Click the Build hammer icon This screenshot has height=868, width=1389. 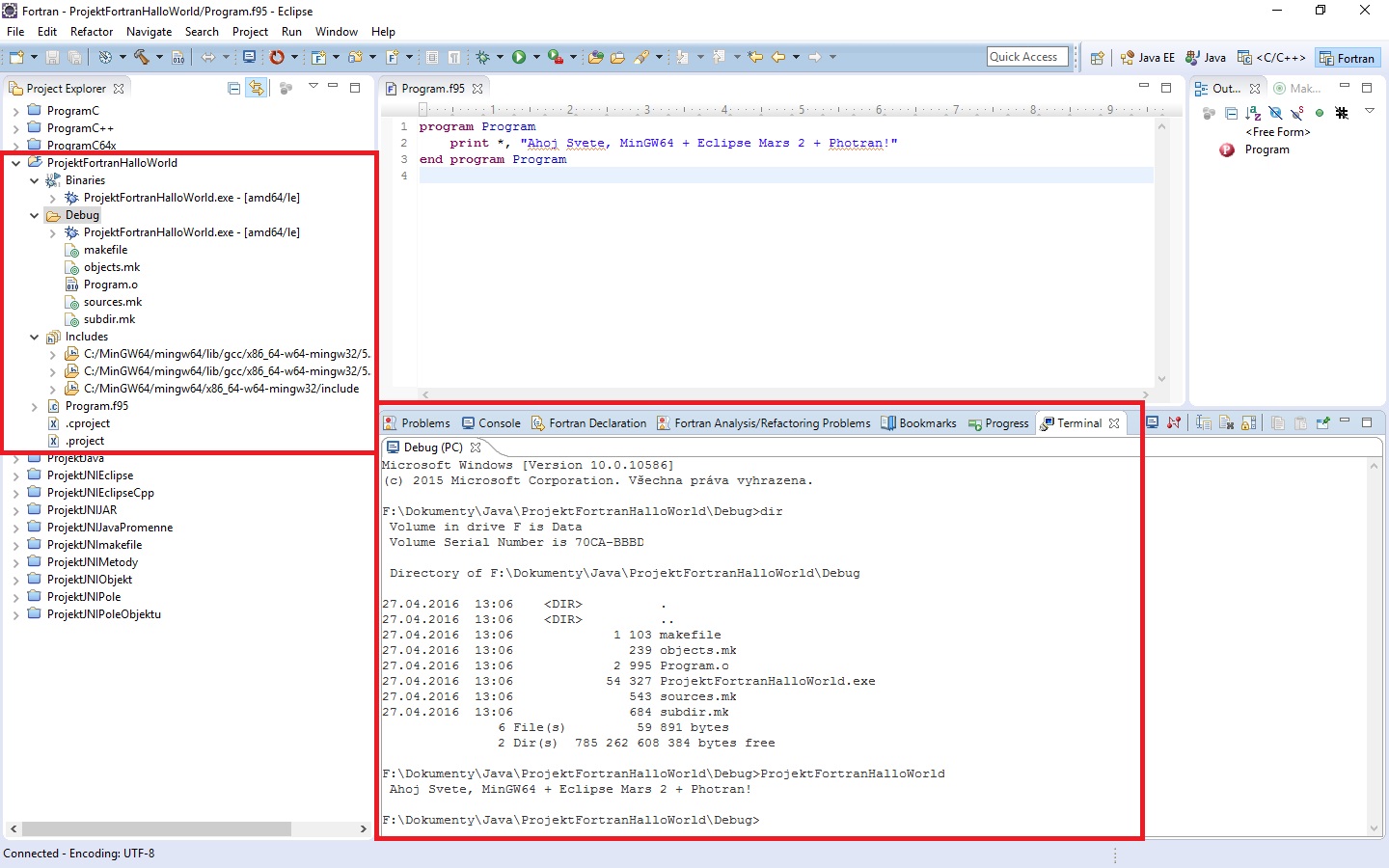tap(142, 58)
